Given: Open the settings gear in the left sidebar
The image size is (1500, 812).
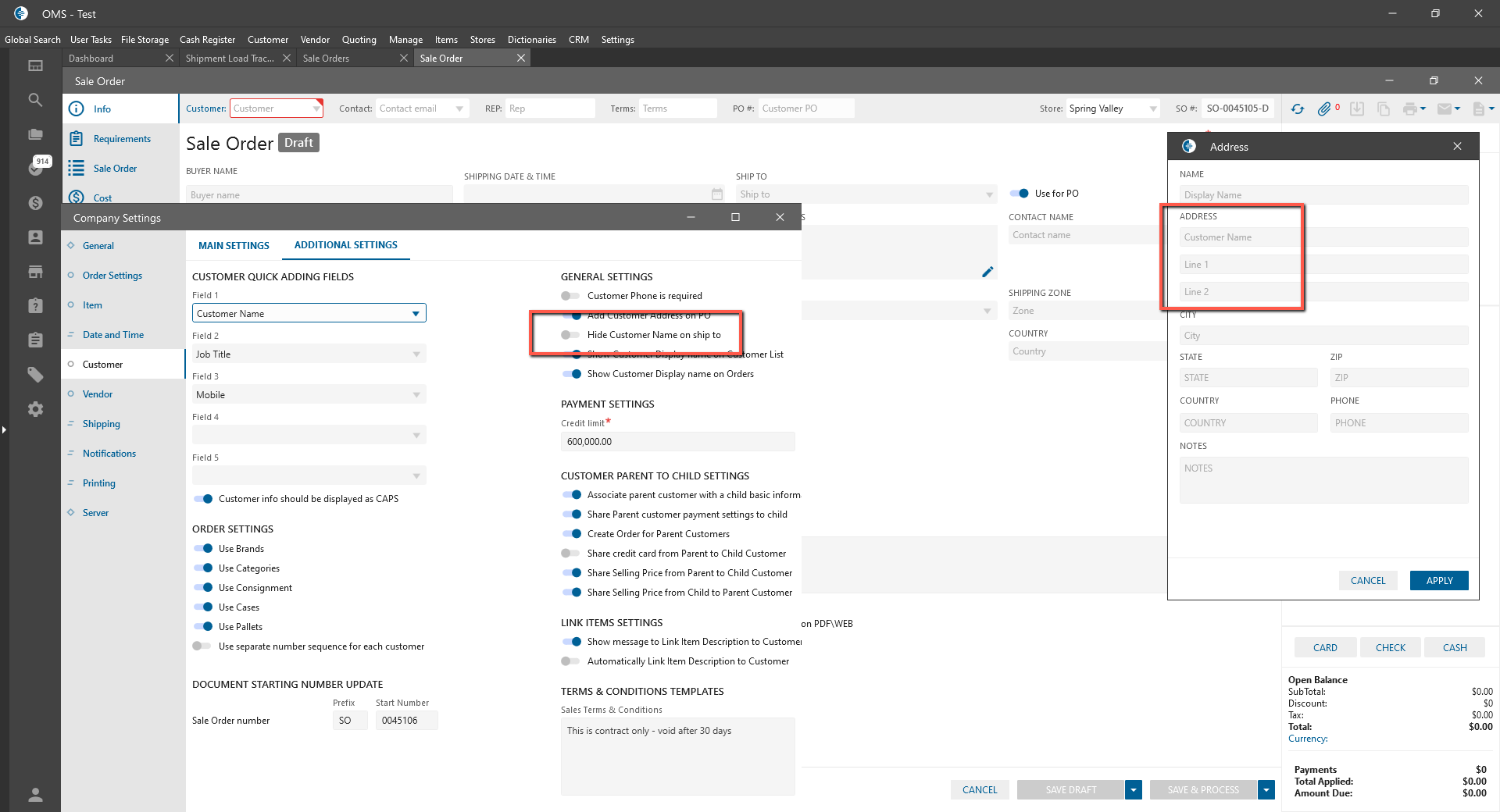Looking at the screenshot, I should (35, 409).
